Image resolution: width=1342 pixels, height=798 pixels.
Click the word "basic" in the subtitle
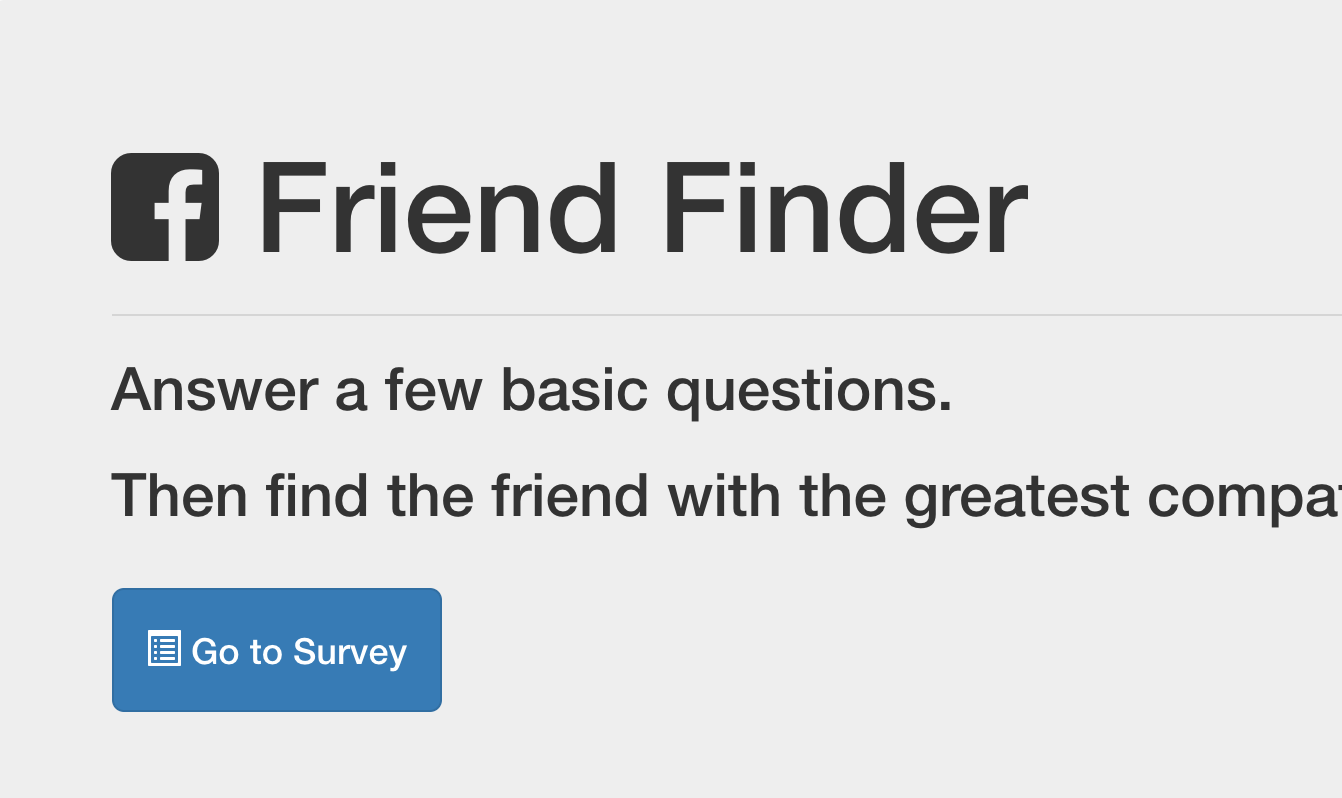pos(574,389)
